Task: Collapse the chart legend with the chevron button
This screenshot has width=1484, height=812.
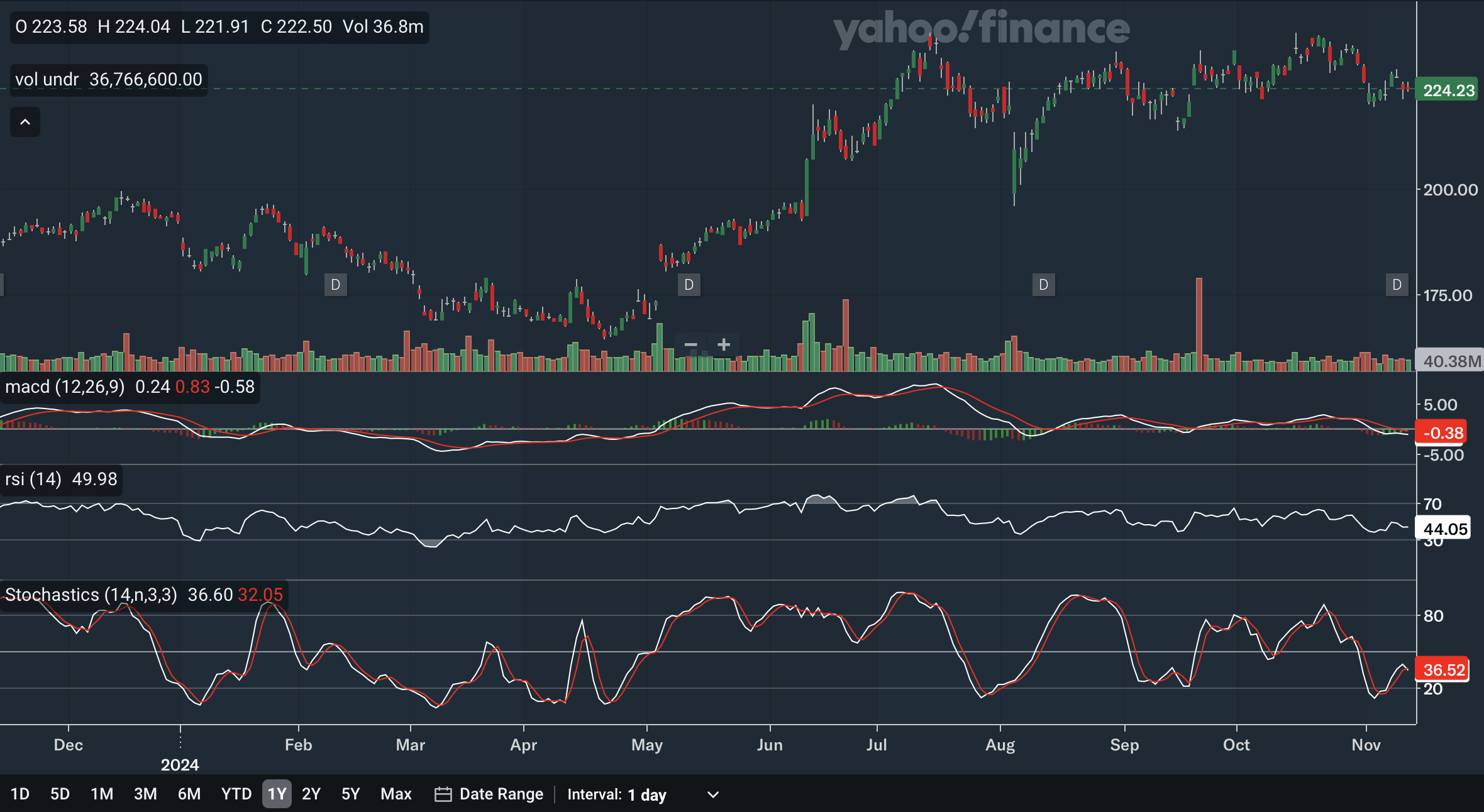Action: [25, 122]
